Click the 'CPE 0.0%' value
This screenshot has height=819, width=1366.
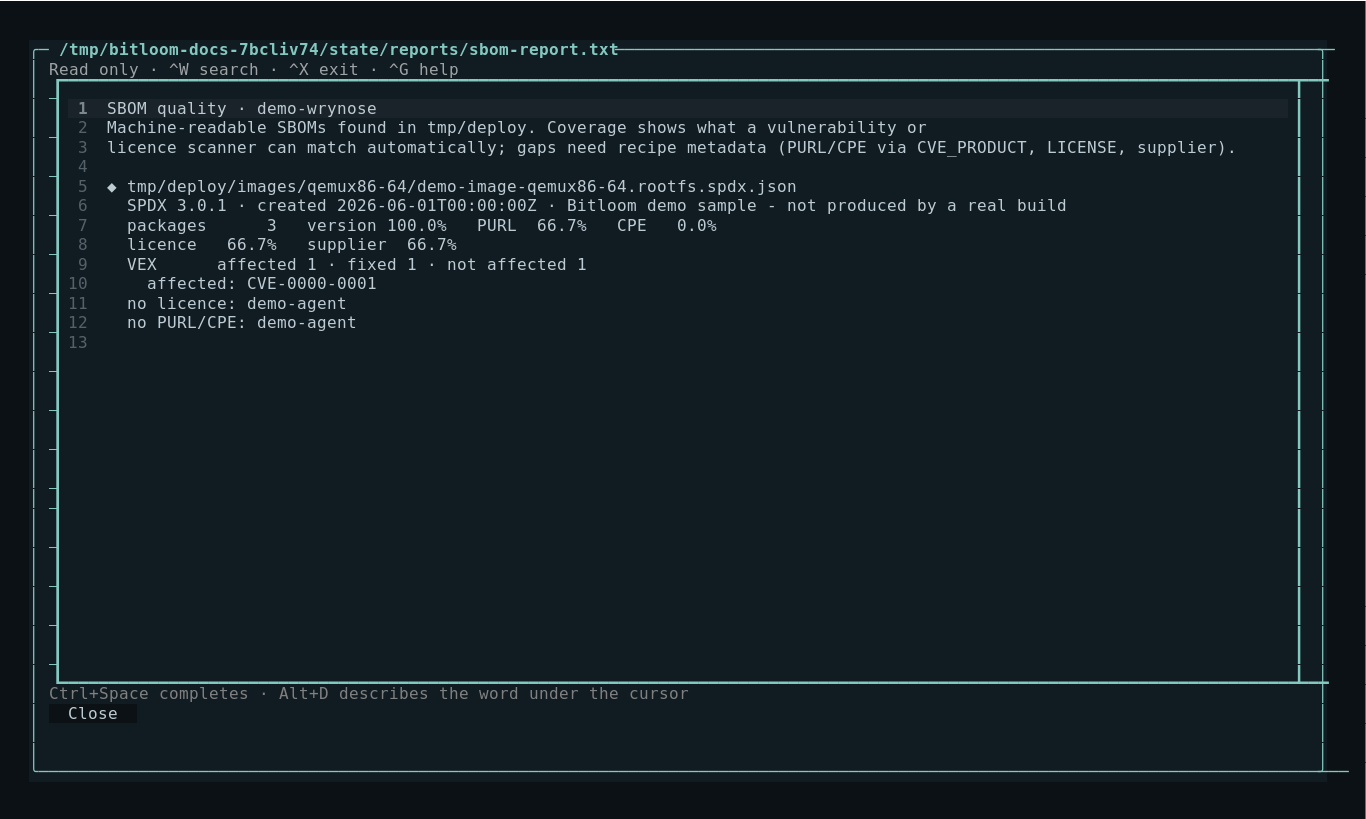coord(667,225)
